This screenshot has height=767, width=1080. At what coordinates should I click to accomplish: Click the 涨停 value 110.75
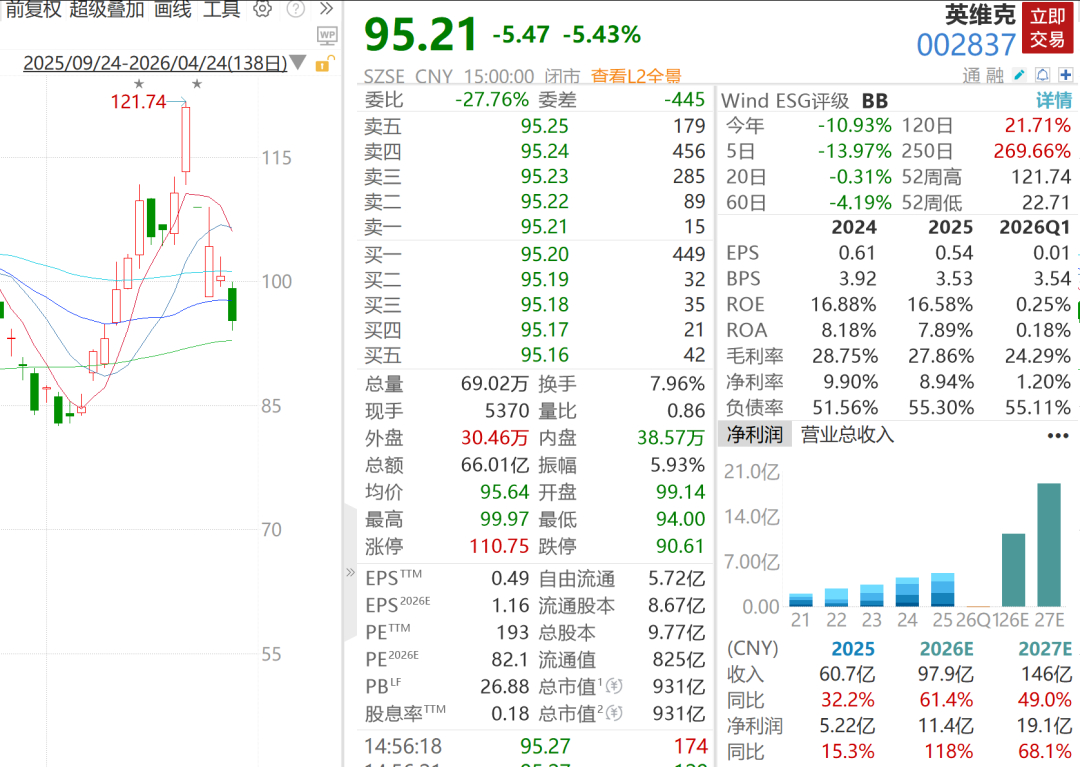click(x=499, y=546)
